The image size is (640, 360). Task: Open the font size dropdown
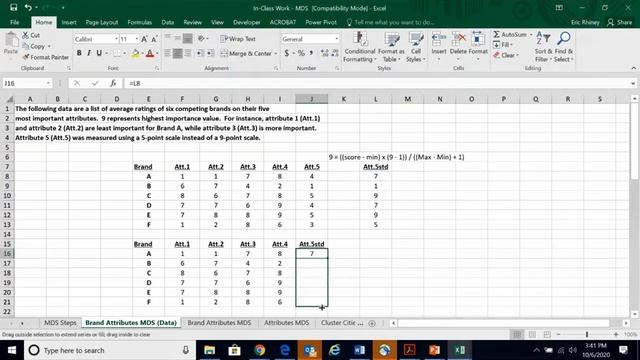137,39
